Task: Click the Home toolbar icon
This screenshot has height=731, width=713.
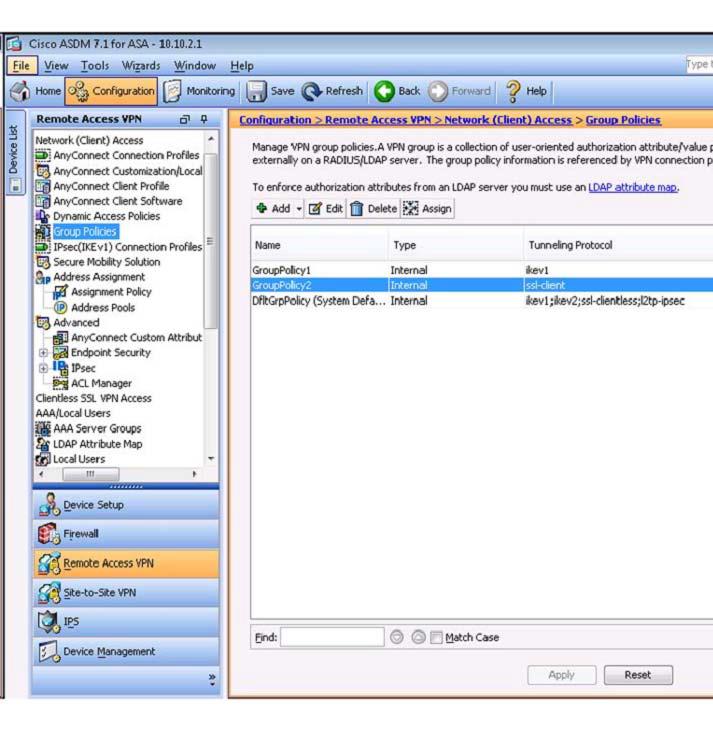Action: [x=35, y=91]
